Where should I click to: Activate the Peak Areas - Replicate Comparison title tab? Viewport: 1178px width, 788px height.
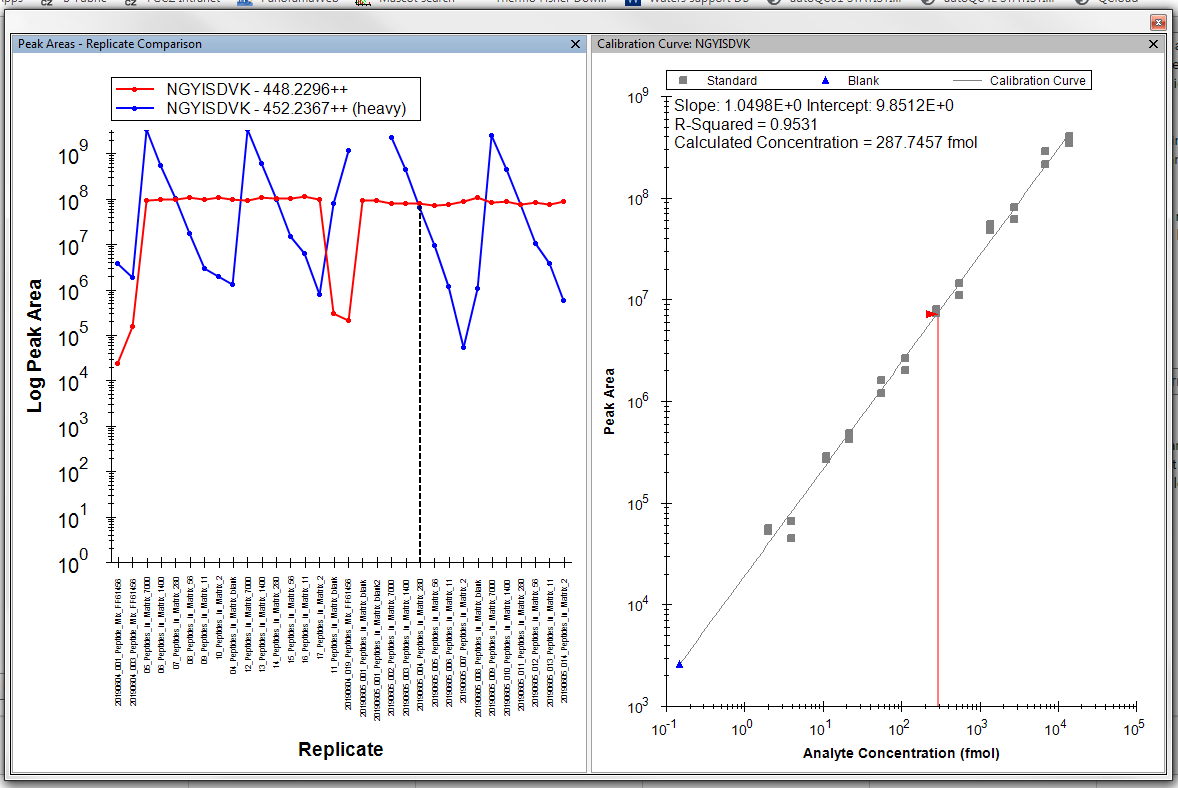(x=110, y=44)
